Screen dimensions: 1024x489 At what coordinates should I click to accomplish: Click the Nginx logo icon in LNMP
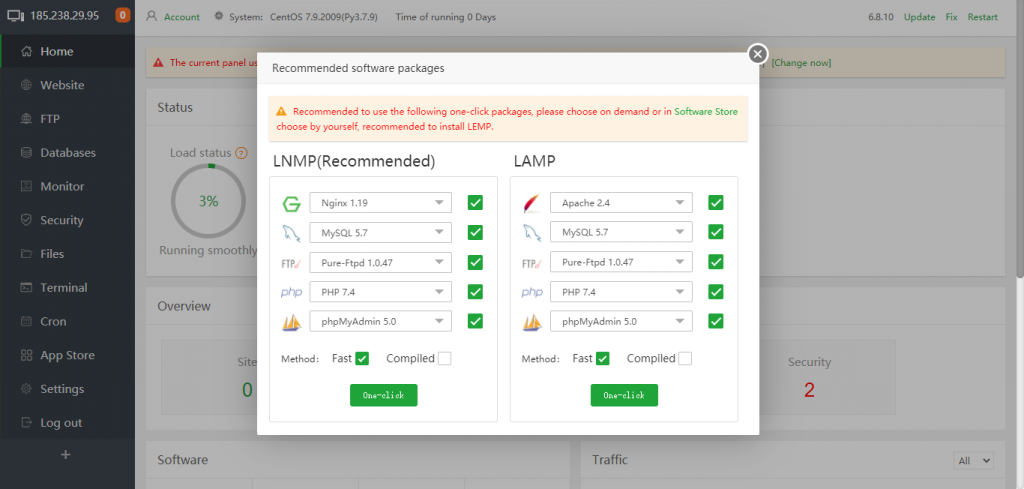click(x=291, y=204)
